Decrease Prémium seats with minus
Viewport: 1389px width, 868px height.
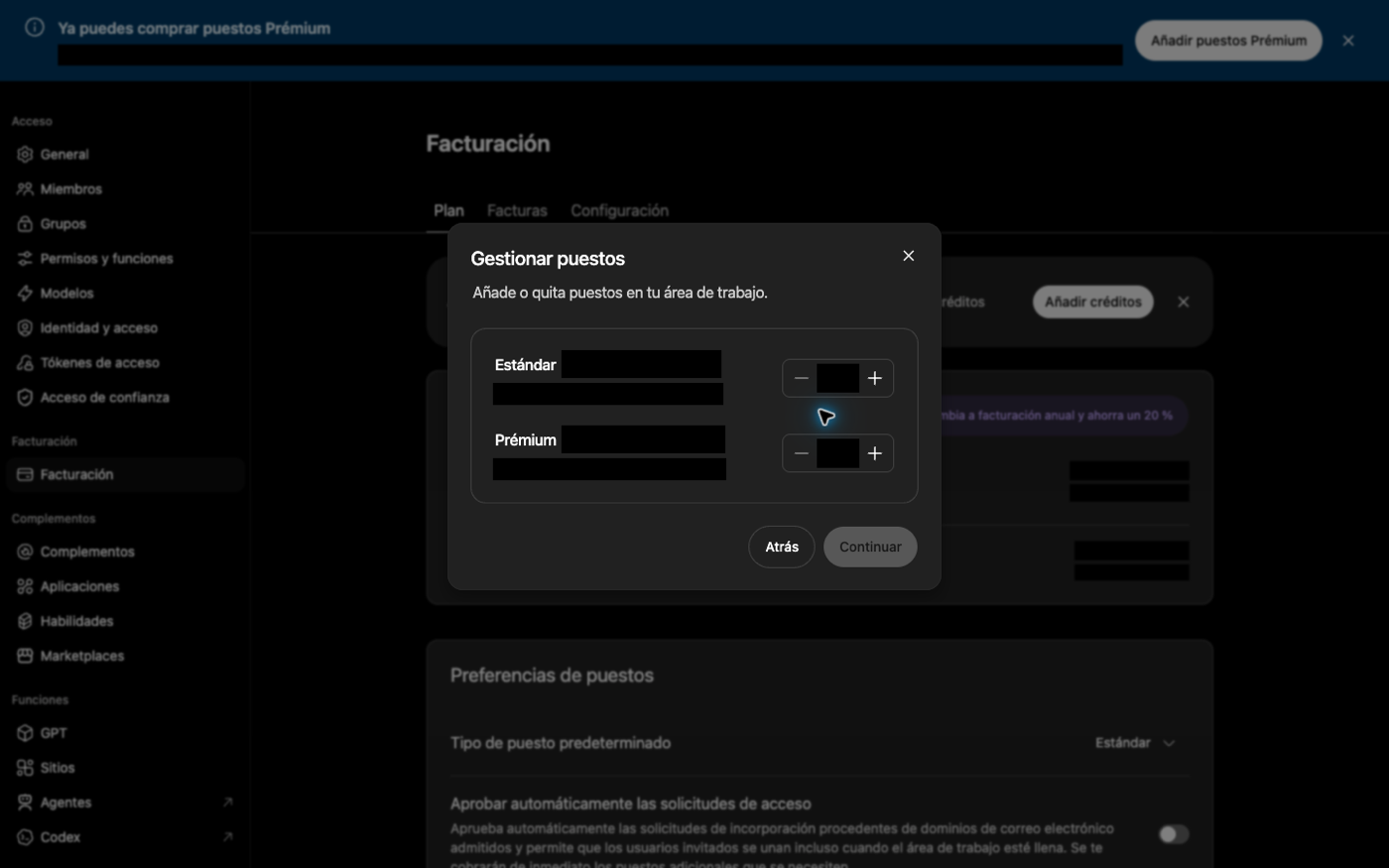pyautogui.click(x=801, y=453)
